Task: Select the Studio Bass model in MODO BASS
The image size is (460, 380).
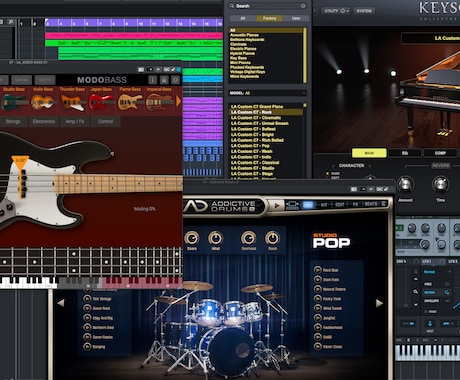Action: coord(14,99)
